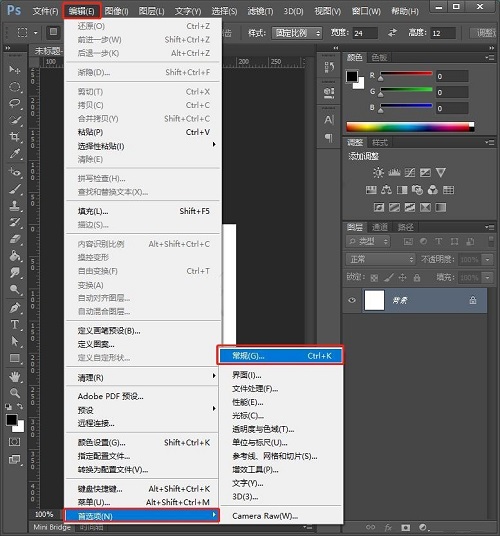
Task: Select the Eraser tool
Action: click(x=14, y=239)
